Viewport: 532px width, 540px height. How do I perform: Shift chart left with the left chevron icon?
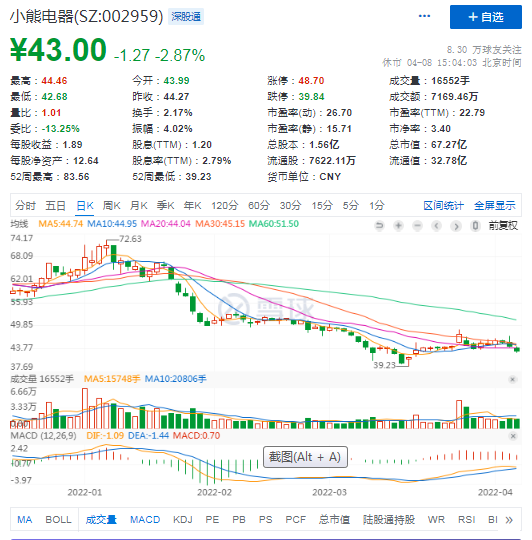(x=437, y=226)
